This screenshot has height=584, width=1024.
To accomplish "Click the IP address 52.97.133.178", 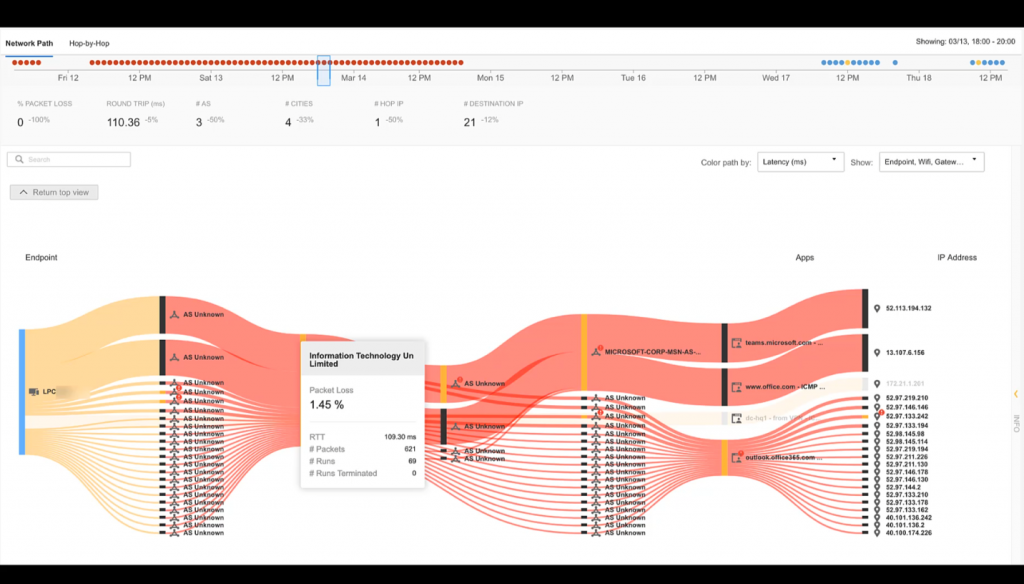I will pos(907,502).
